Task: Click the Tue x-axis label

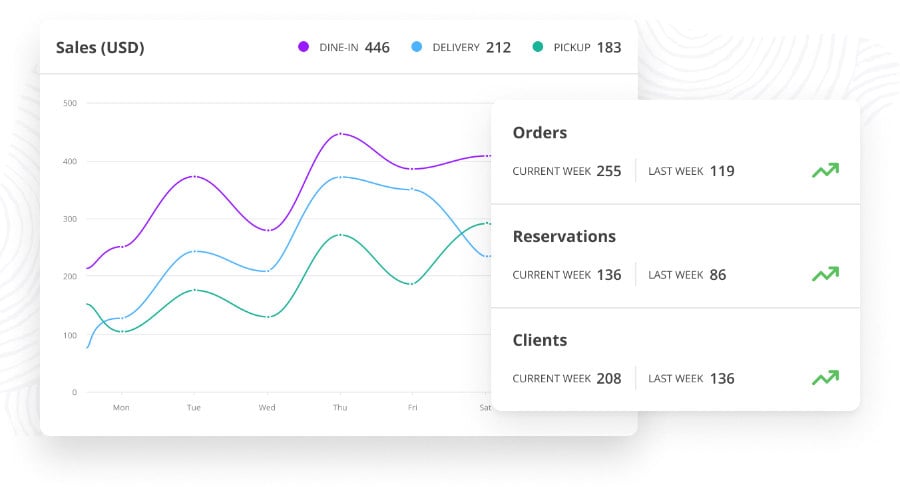Action: [194, 408]
